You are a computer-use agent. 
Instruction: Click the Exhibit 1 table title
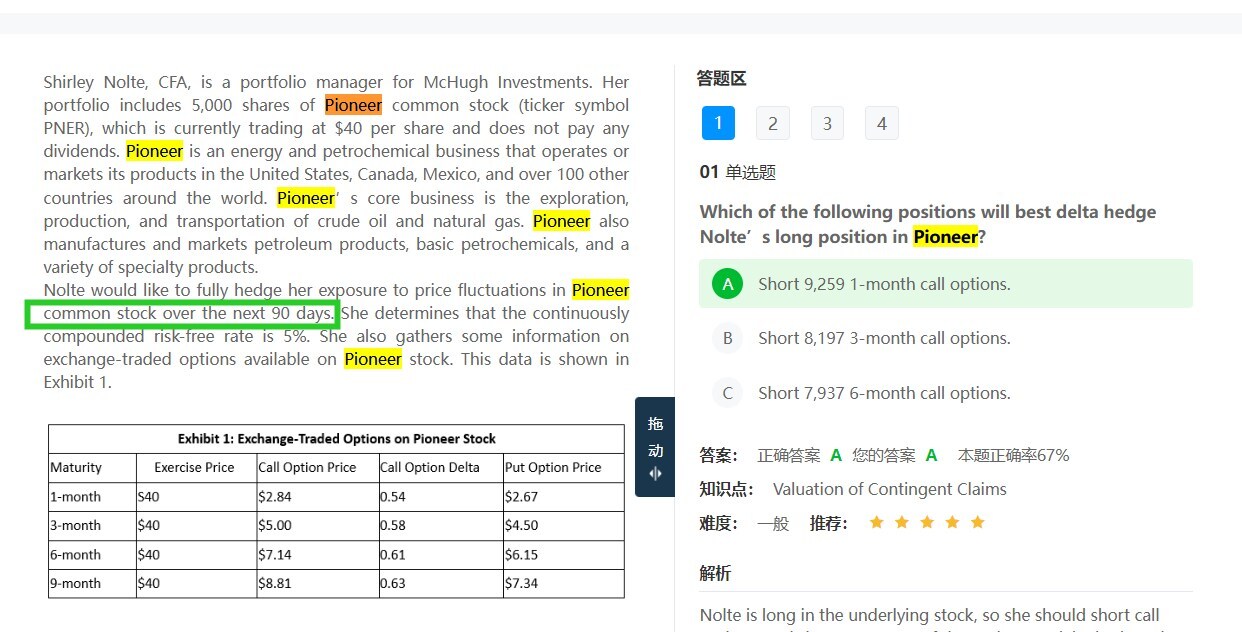coord(337,439)
